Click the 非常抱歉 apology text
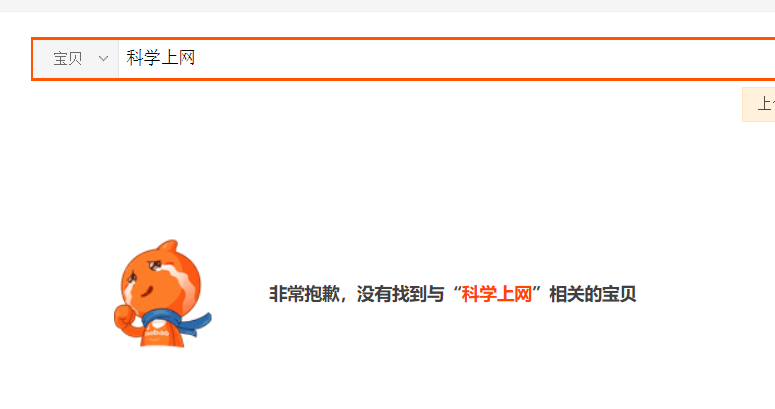 point(304,294)
